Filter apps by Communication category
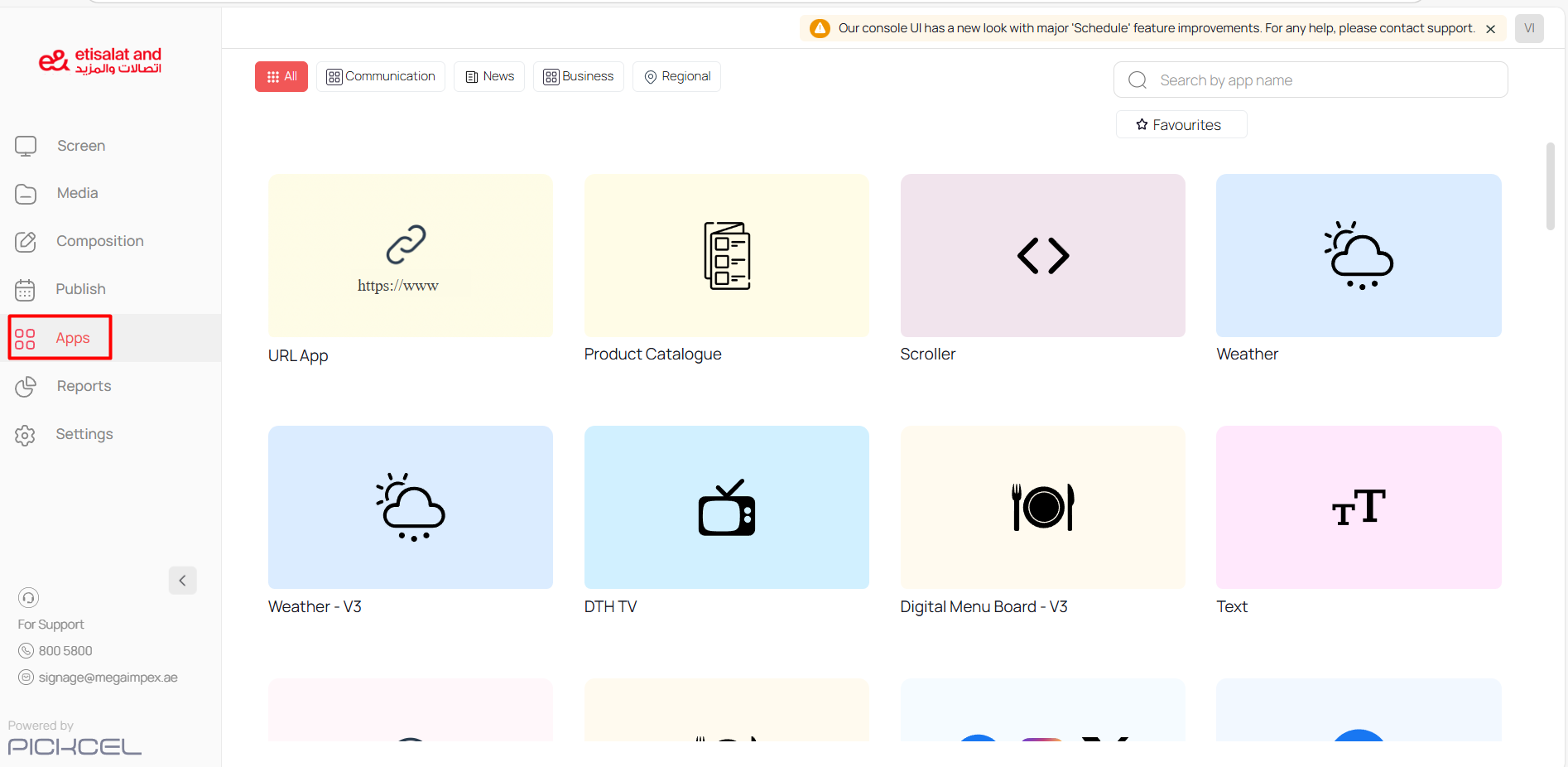 pyautogui.click(x=381, y=77)
